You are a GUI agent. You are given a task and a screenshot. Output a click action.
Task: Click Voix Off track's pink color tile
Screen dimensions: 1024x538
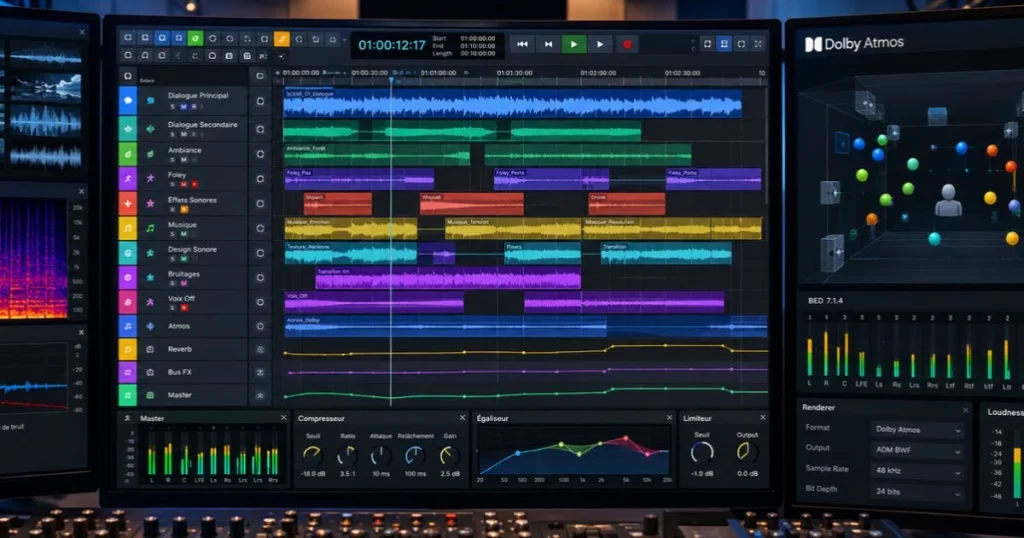128,302
